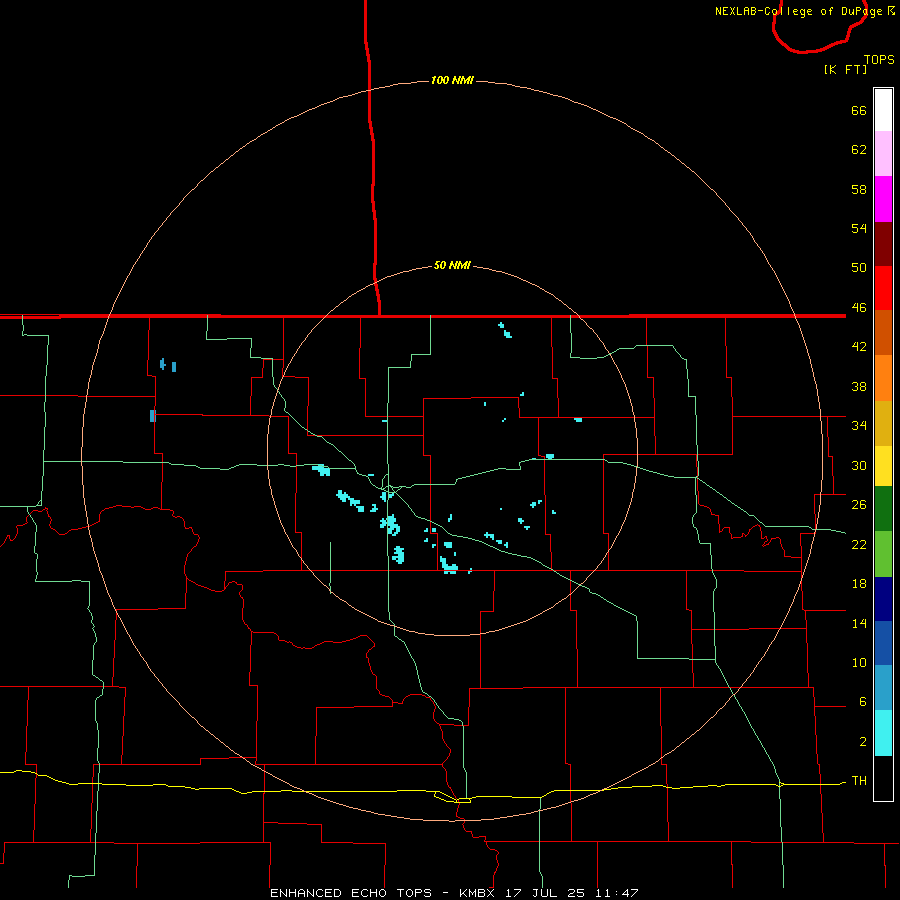The height and width of the screenshot is (900, 900).
Task: Click the 34 value on the scale
Action: coord(859,426)
